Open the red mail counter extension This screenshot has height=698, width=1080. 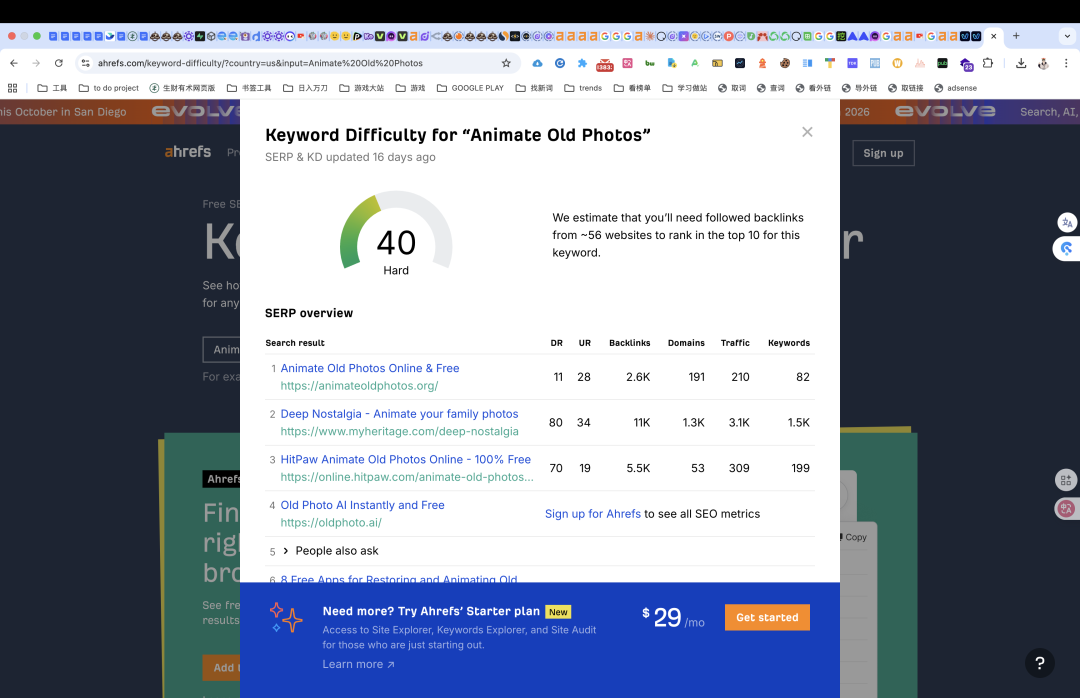tap(605, 64)
